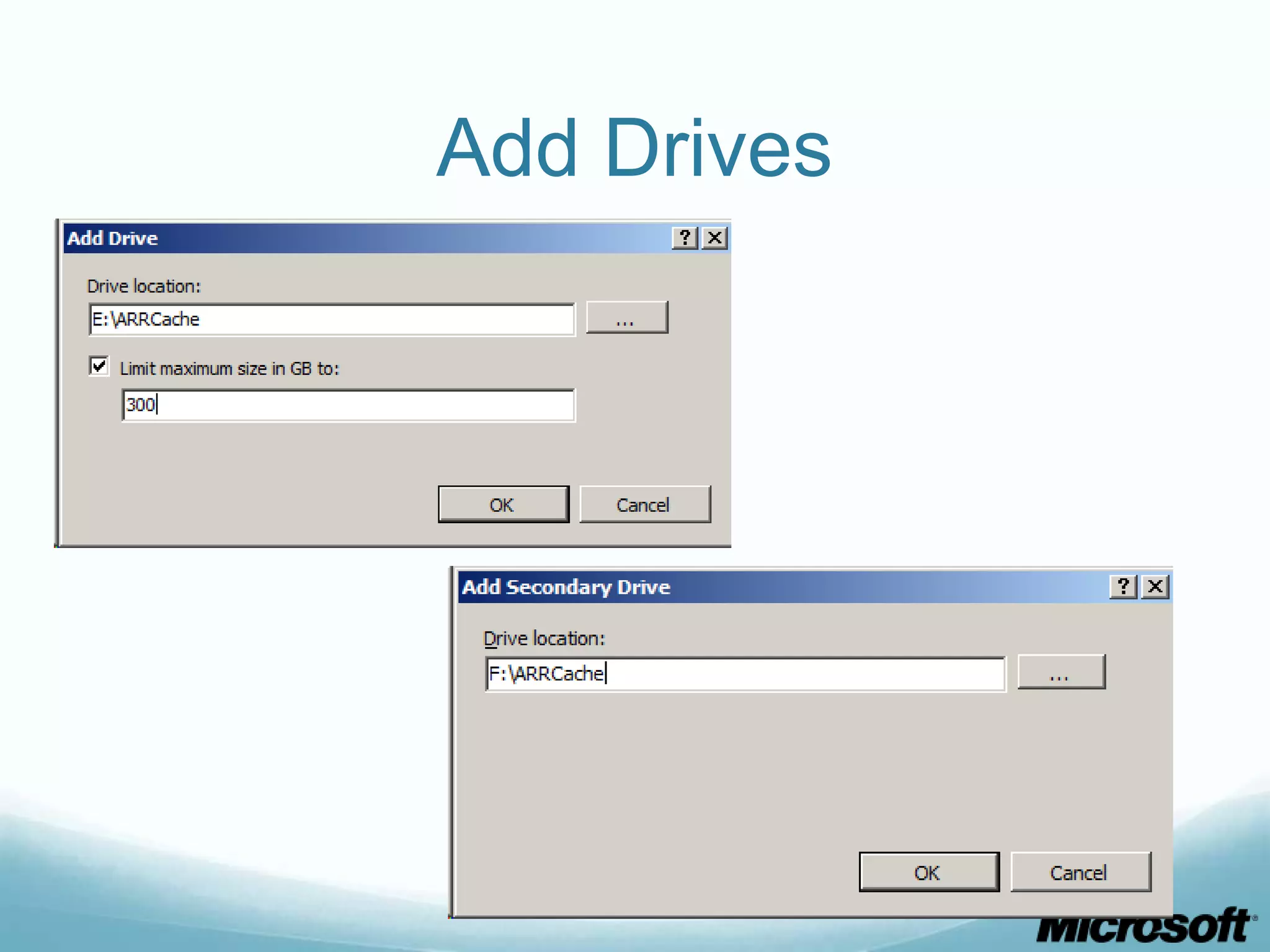Click the maximum size field showing 300
Viewport: 1270px width, 952px height.
coord(349,405)
